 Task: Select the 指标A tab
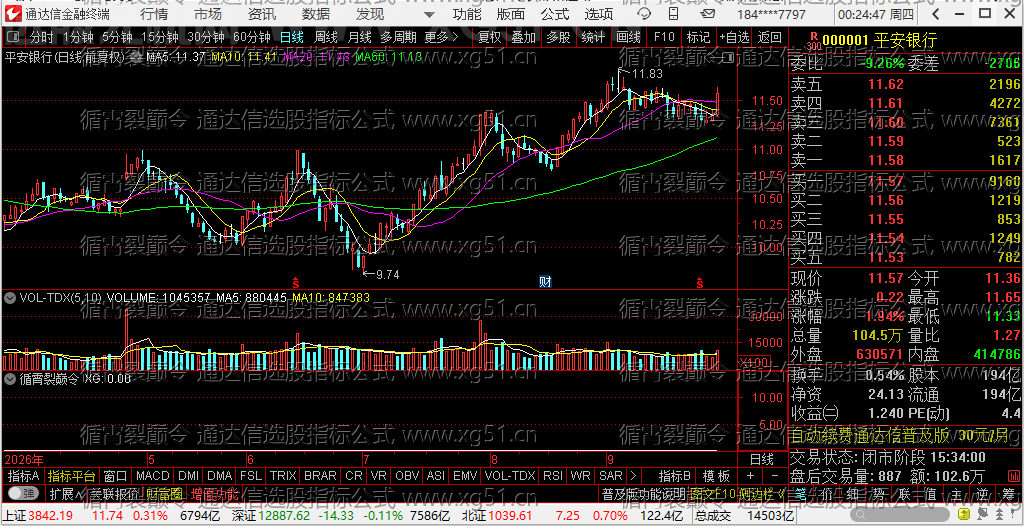click(x=24, y=476)
